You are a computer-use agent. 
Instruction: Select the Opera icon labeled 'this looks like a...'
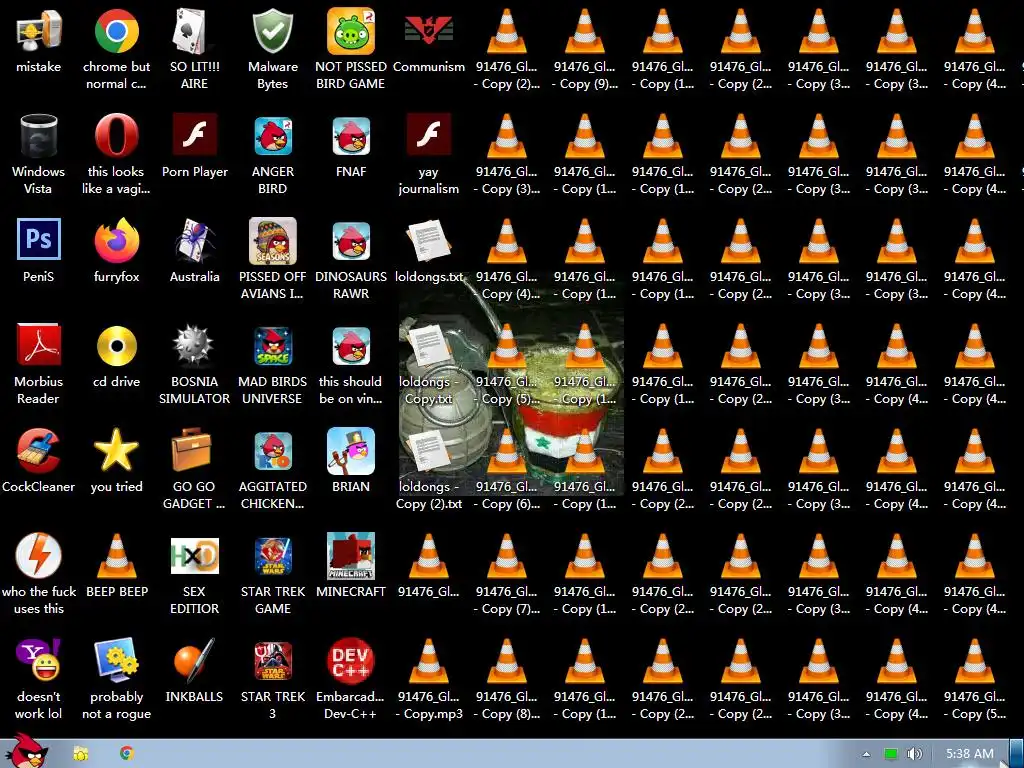click(x=116, y=136)
